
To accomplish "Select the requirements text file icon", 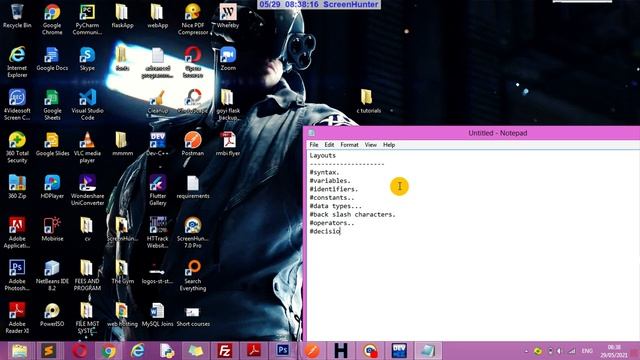I will (193, 187).
